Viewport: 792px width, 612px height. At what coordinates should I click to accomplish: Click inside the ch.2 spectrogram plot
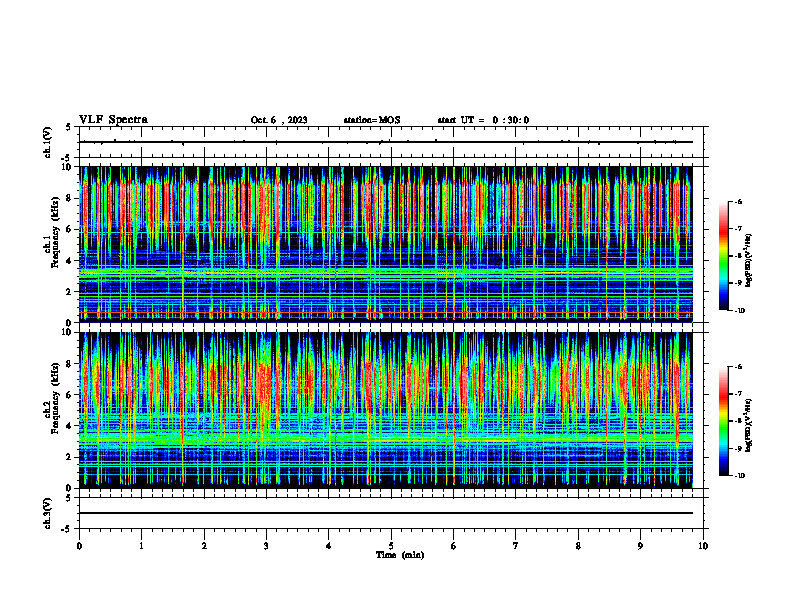[x=385, y=410]
